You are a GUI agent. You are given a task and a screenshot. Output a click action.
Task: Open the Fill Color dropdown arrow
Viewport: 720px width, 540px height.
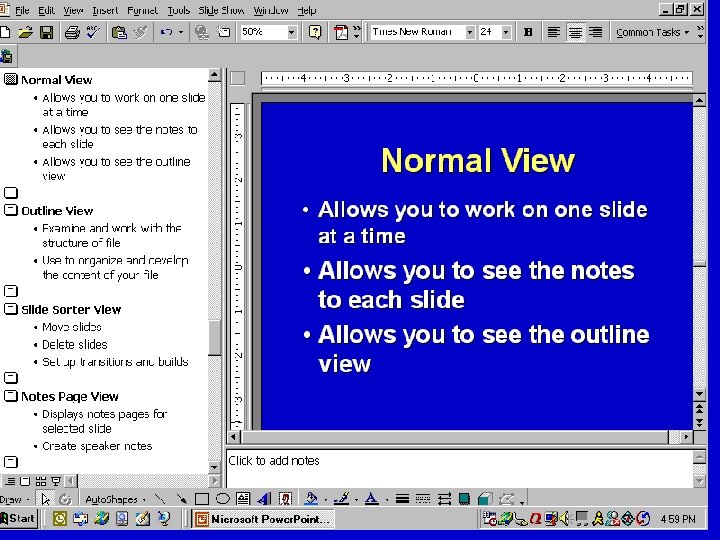pyautogui.click(x=326, y=500)
